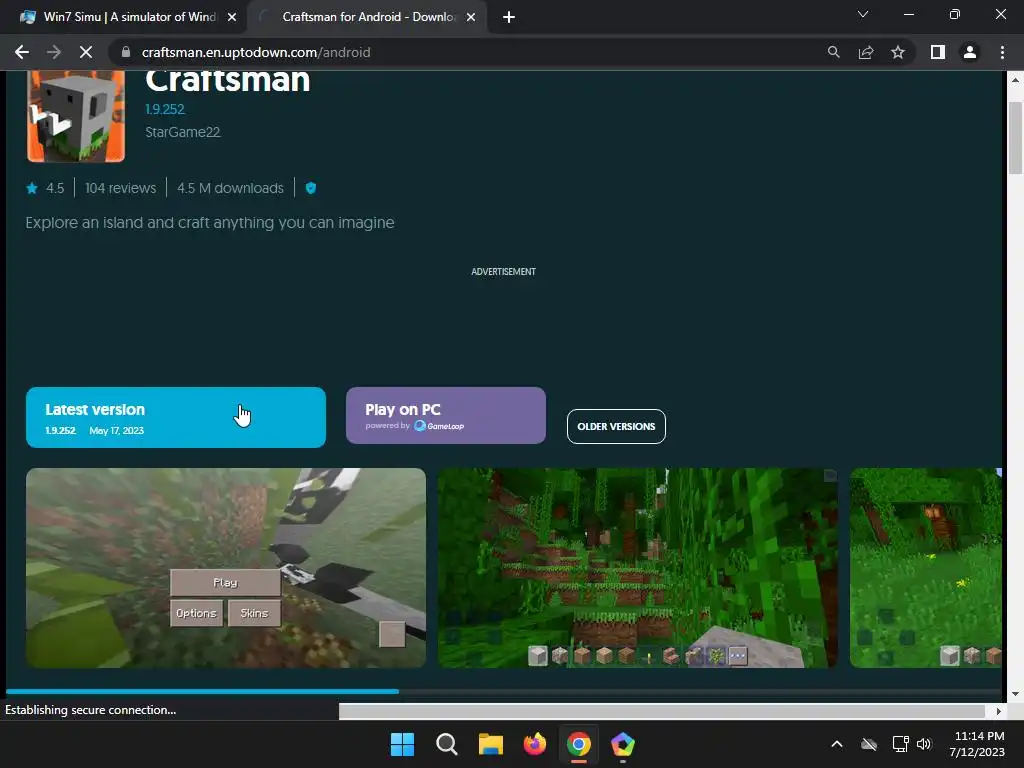Open the clock showing 11:14 PM
This screenshot has width=1024, height=768.
(977, 744)
